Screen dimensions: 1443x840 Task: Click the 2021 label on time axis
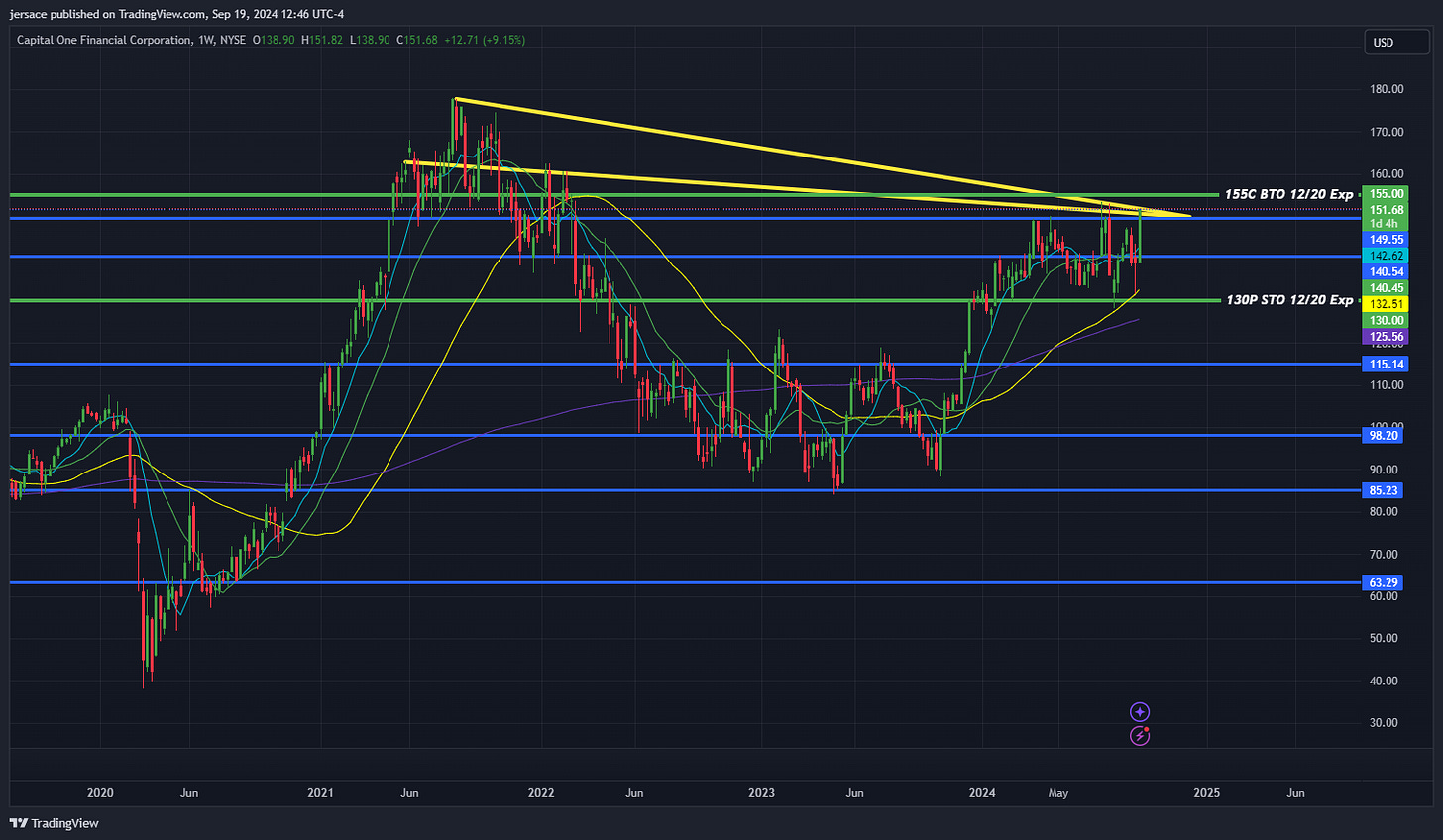[320, 793]
